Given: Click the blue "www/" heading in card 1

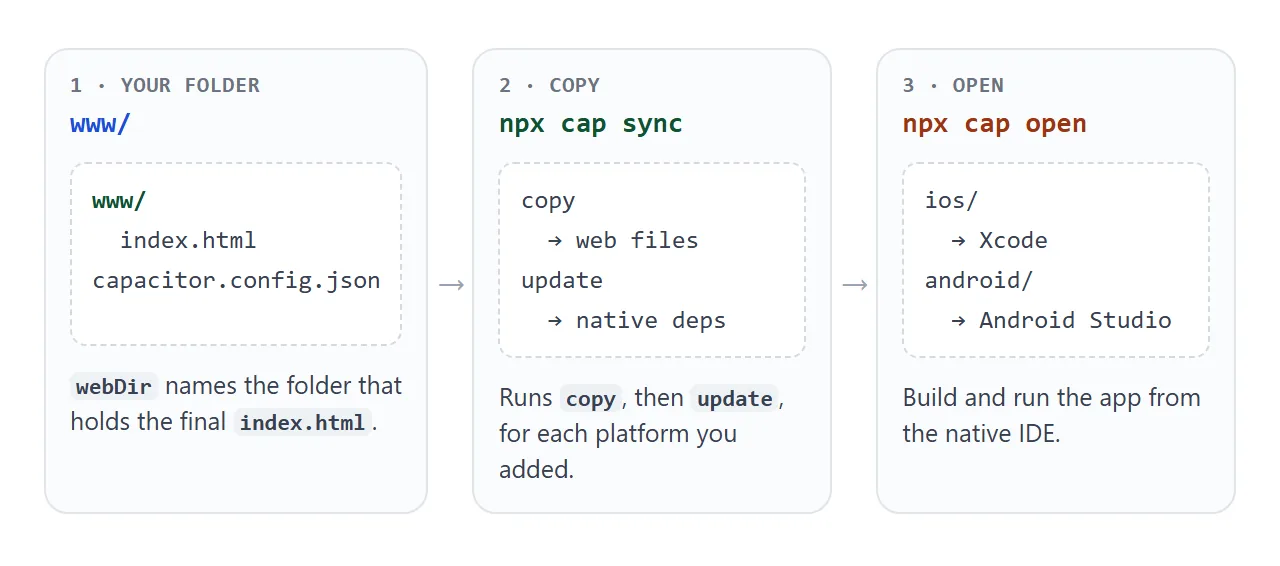Looking at the screenshot, I should click(100, 124).
